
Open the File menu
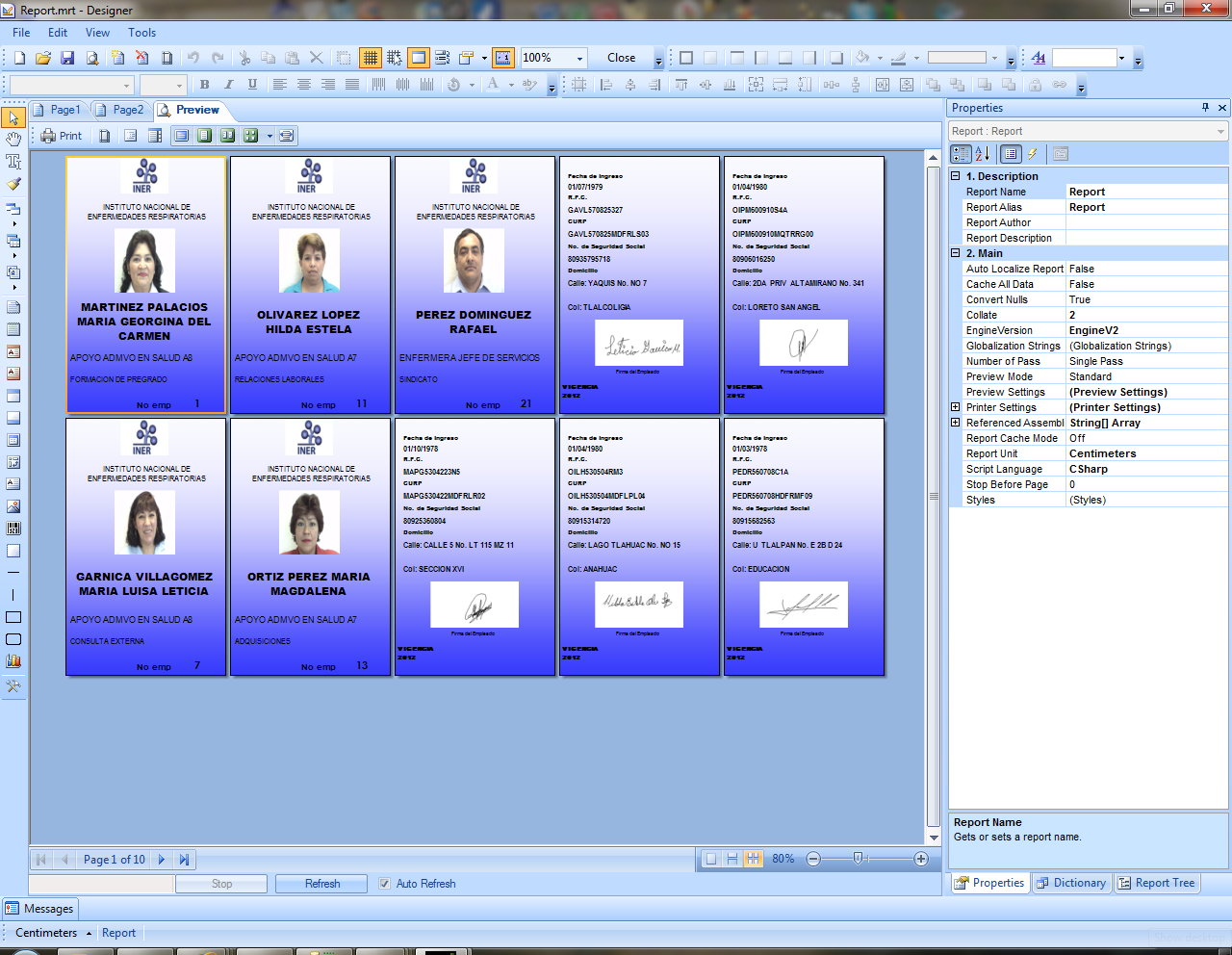coord(21,33)
